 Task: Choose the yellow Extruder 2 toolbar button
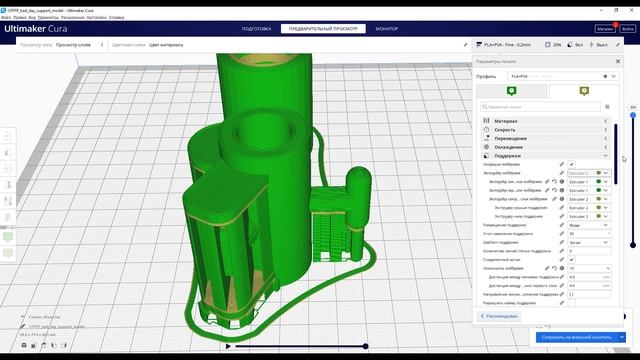8,253
